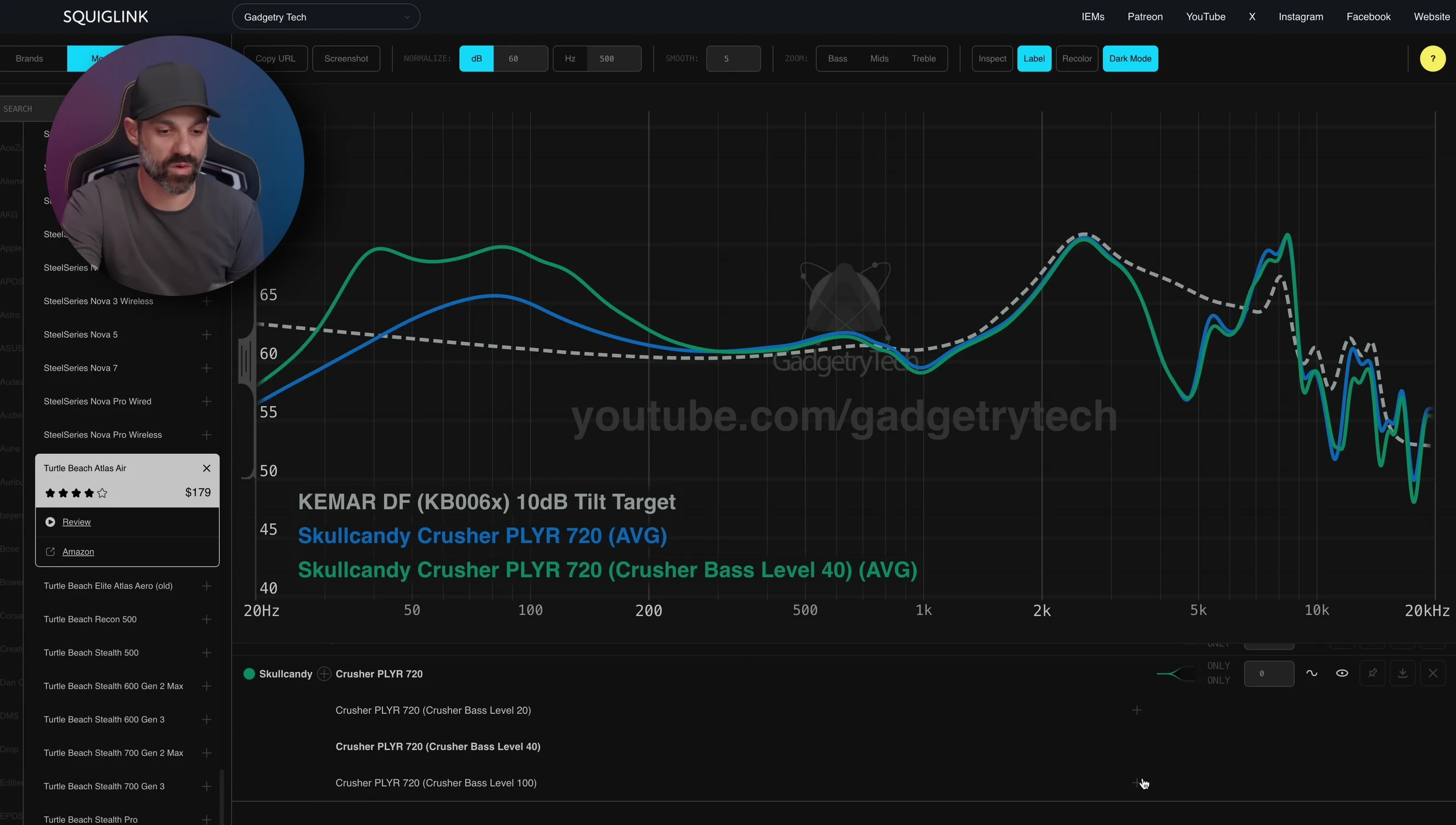The height and width of the screenshot is (825, 1456).
Task: Click Skullcandy green color dot
Action: (249, 674)
